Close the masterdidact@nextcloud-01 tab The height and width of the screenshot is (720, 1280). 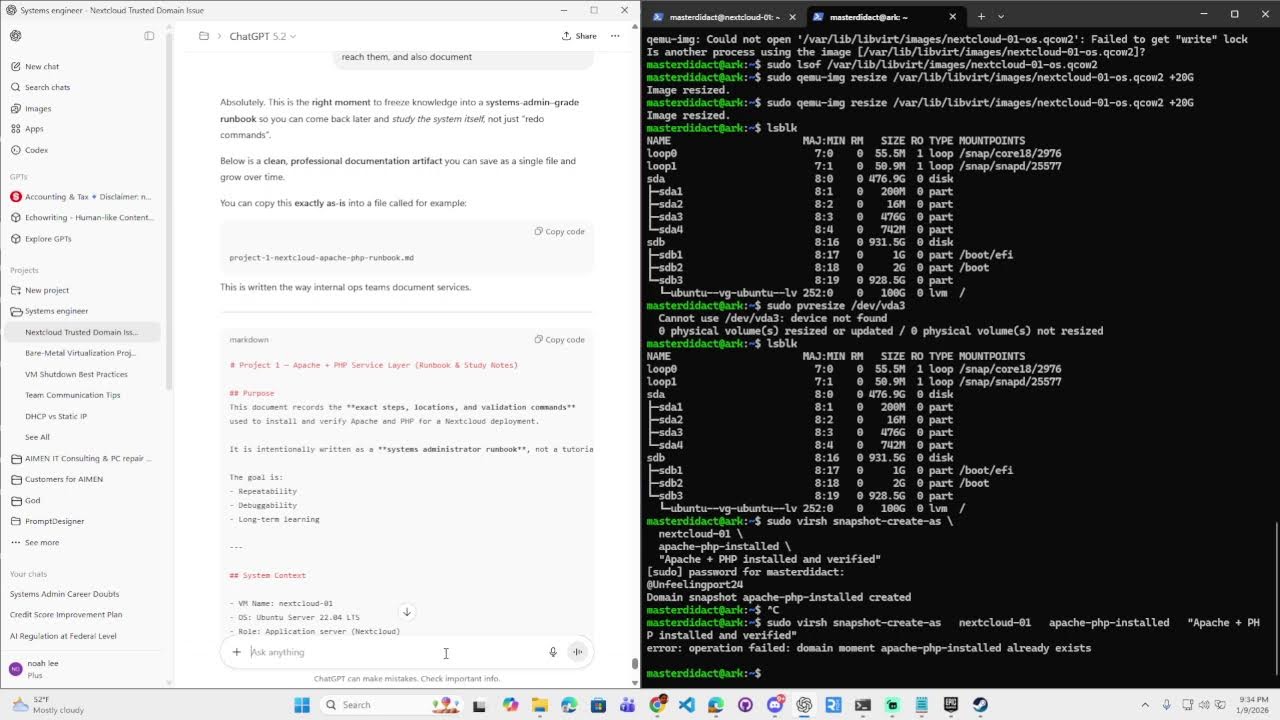pos(791,16)
